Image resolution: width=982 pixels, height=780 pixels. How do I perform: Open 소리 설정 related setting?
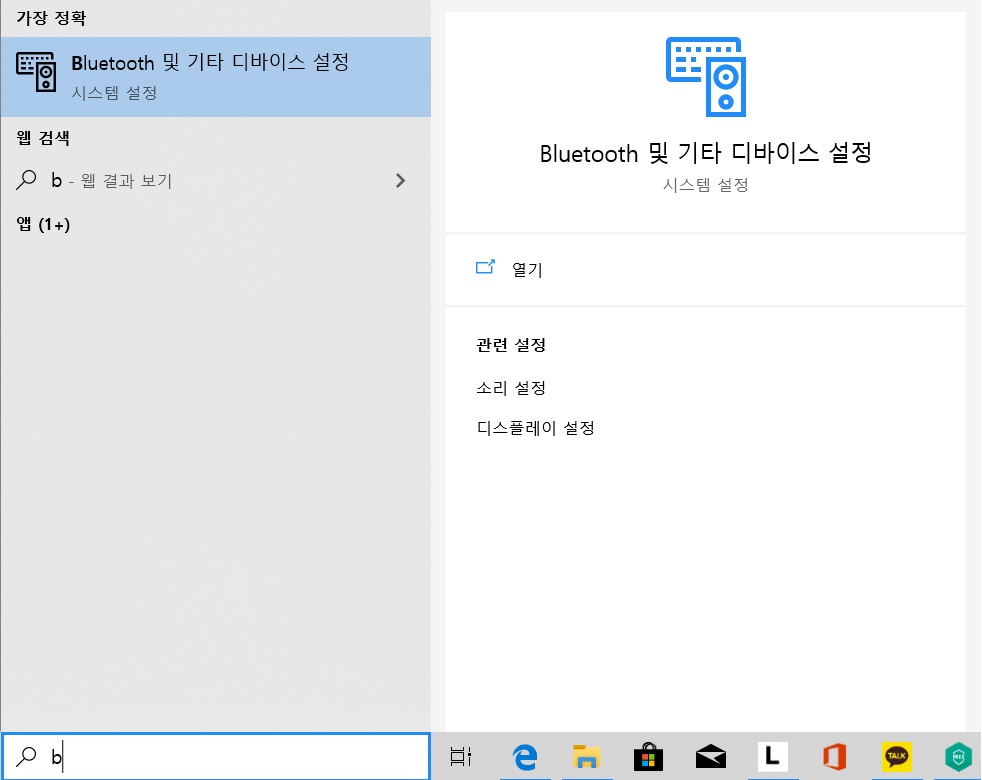[511, 388]
